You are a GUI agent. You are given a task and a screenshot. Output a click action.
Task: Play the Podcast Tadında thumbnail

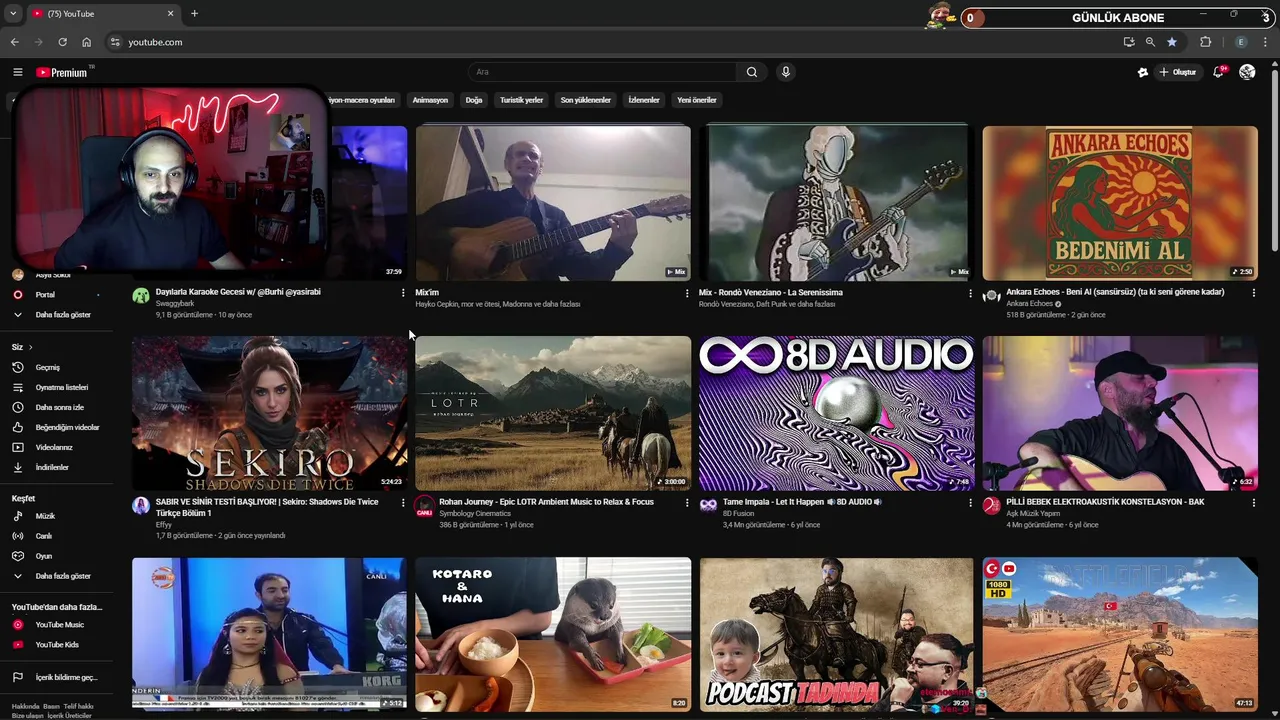click(837, 635)
